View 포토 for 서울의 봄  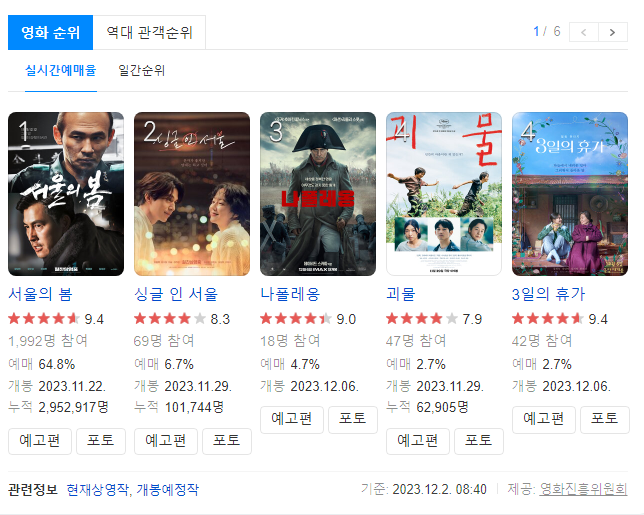(101, 441)
